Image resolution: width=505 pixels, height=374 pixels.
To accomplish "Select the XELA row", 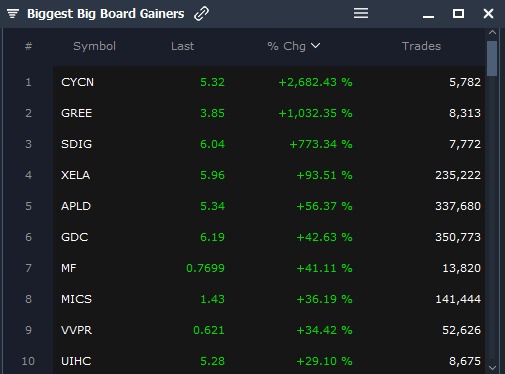I will click(269, 175).
